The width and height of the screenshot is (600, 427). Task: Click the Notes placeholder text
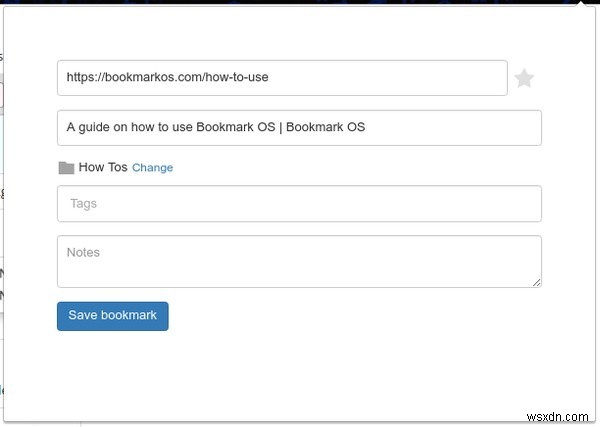(83, 253)
